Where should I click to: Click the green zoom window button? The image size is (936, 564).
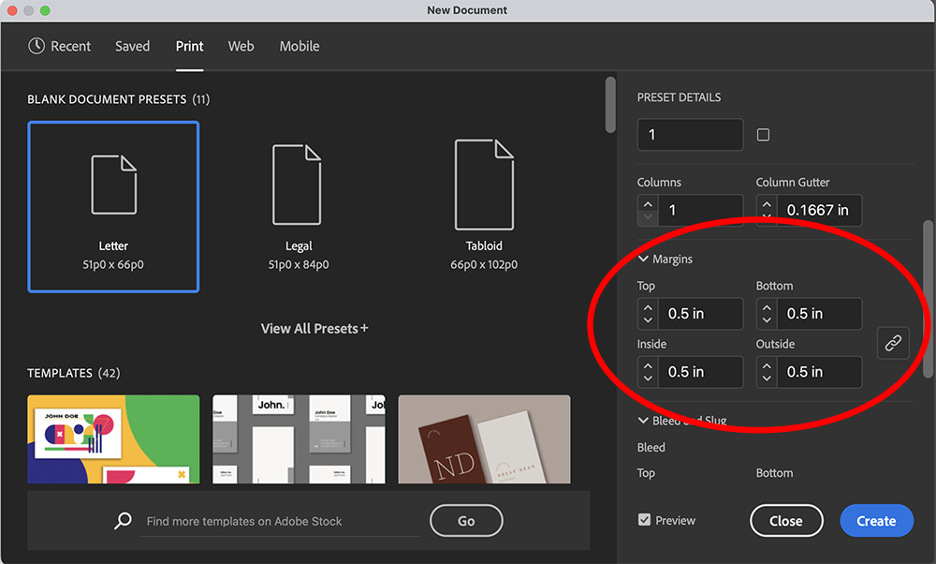coord(45,11)
